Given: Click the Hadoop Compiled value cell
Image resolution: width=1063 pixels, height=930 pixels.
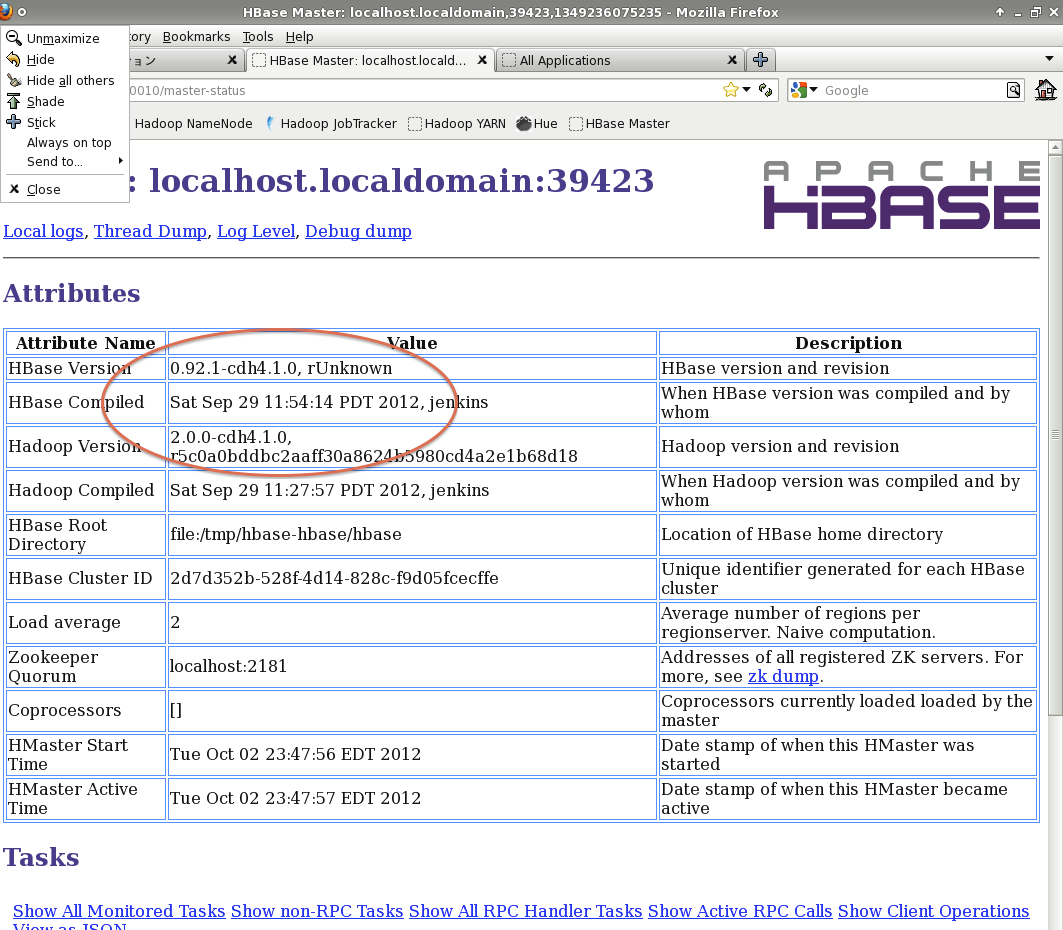Looking at the screenshot, I should (412, 490).
